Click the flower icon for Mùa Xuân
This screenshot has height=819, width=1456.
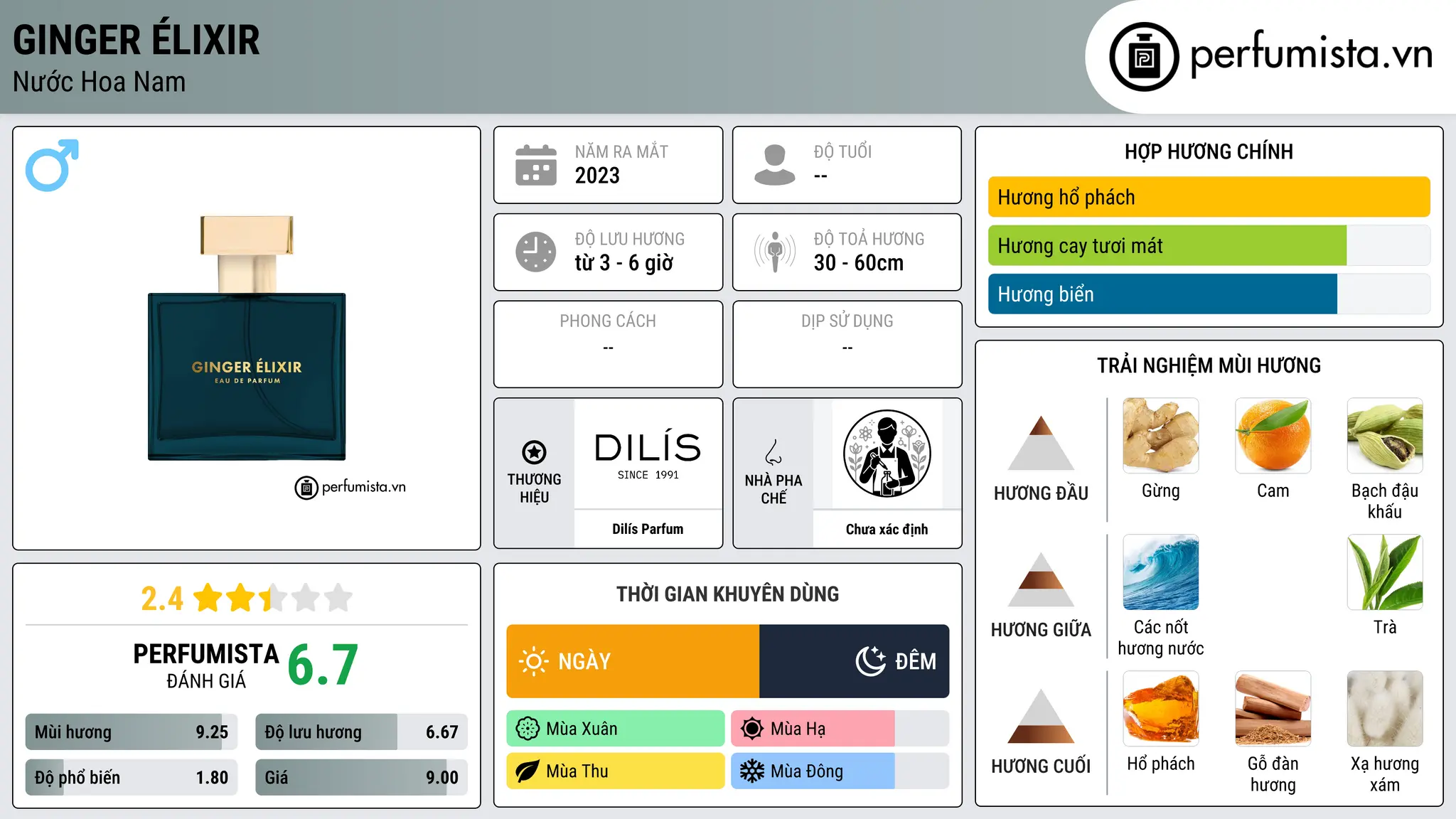pos(528,729)
